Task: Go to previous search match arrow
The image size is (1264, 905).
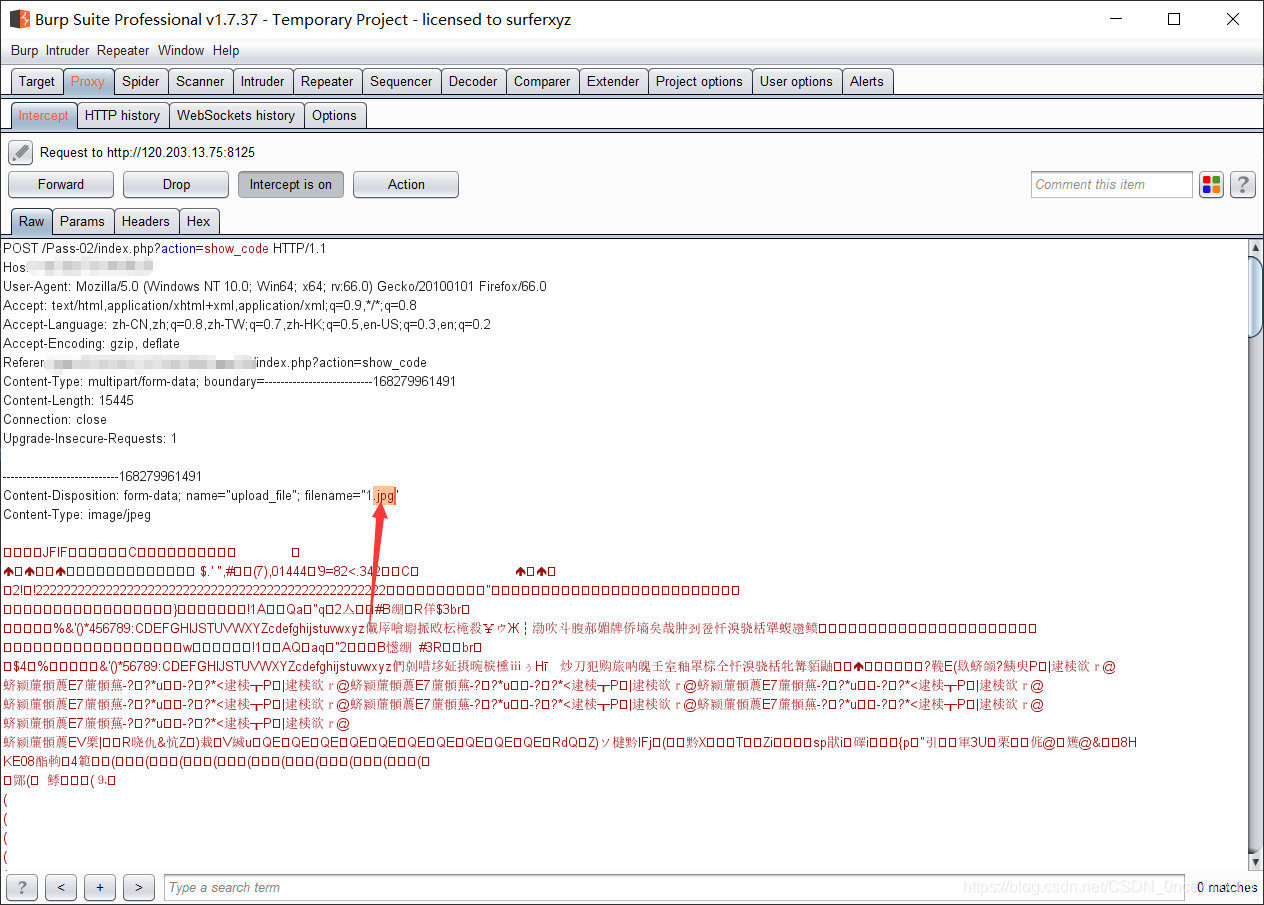Action: click(x=61, y=887)
